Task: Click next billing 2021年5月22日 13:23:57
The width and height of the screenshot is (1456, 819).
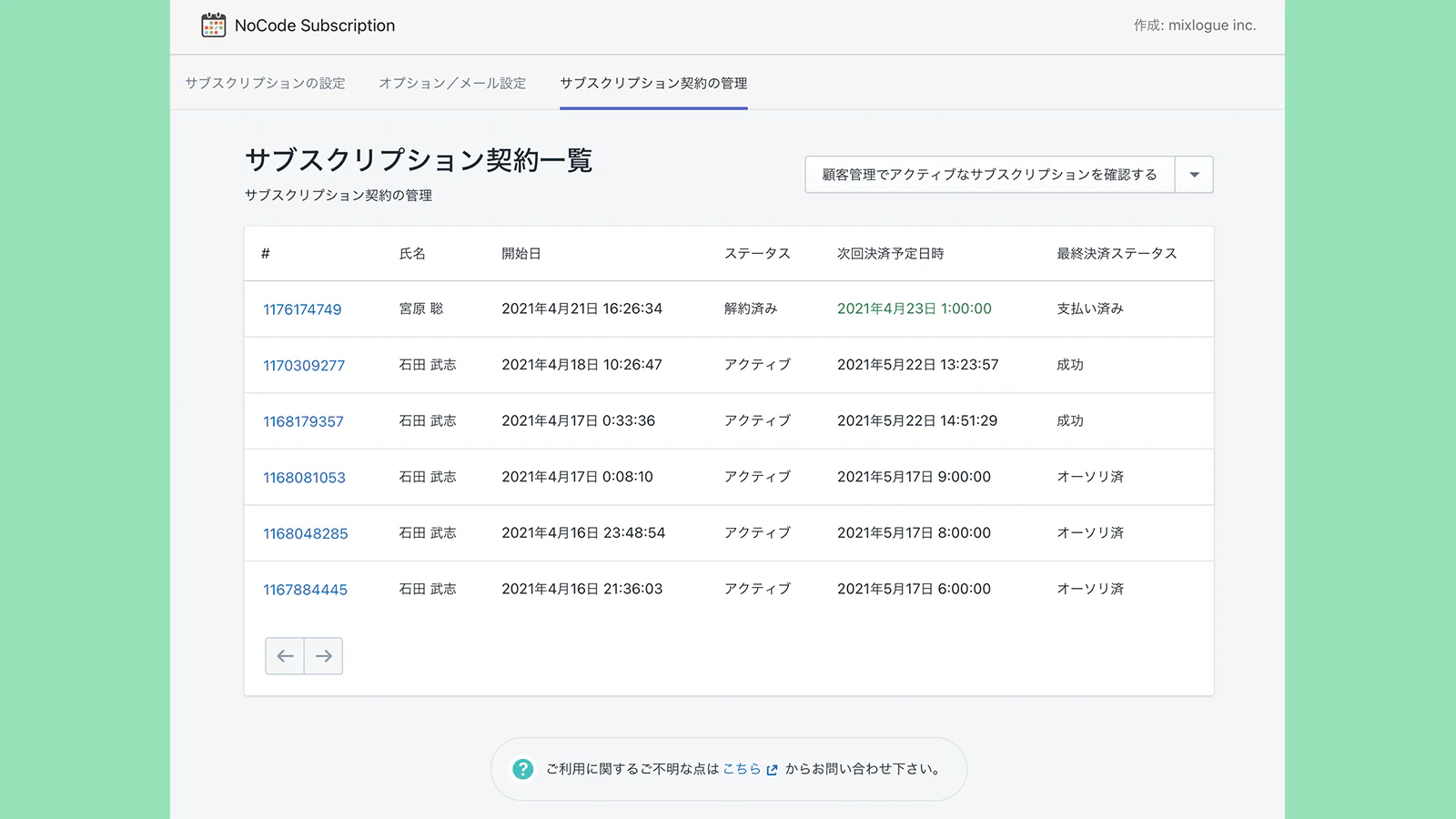Action: [x=918, y=364]
